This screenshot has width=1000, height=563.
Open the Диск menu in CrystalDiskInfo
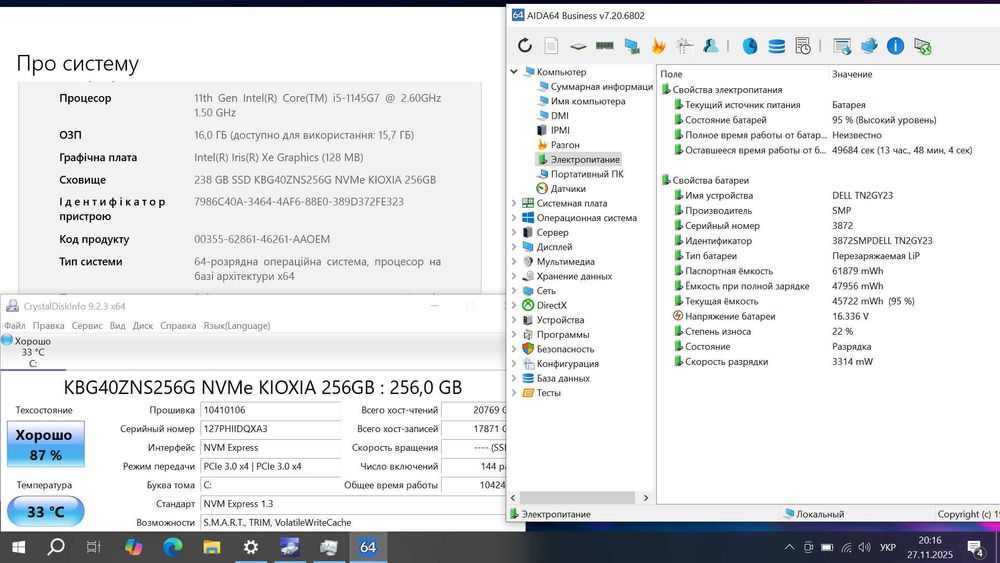click(143, 325)
